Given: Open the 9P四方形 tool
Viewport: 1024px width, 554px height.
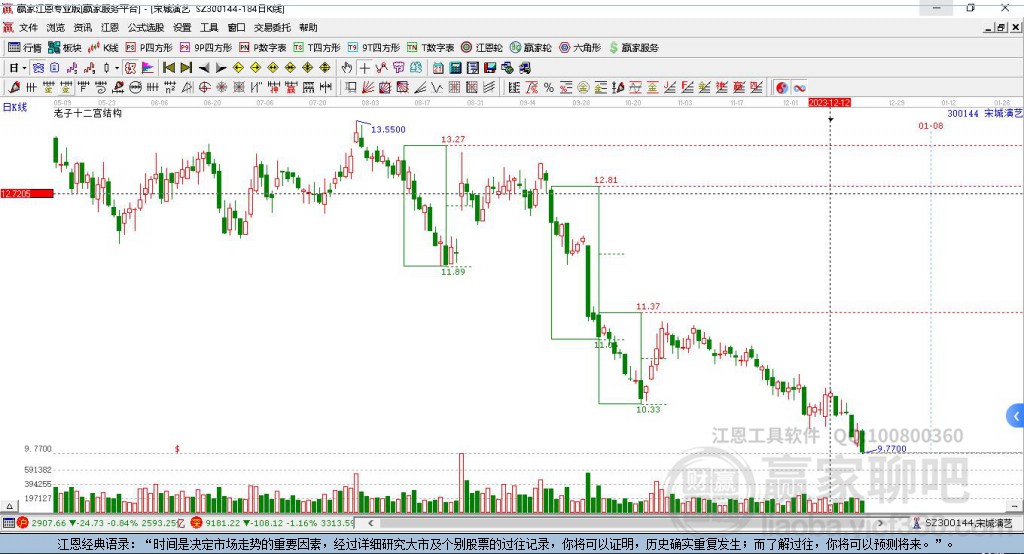Looking at the screenshot, I should click(x=206, y=48).
